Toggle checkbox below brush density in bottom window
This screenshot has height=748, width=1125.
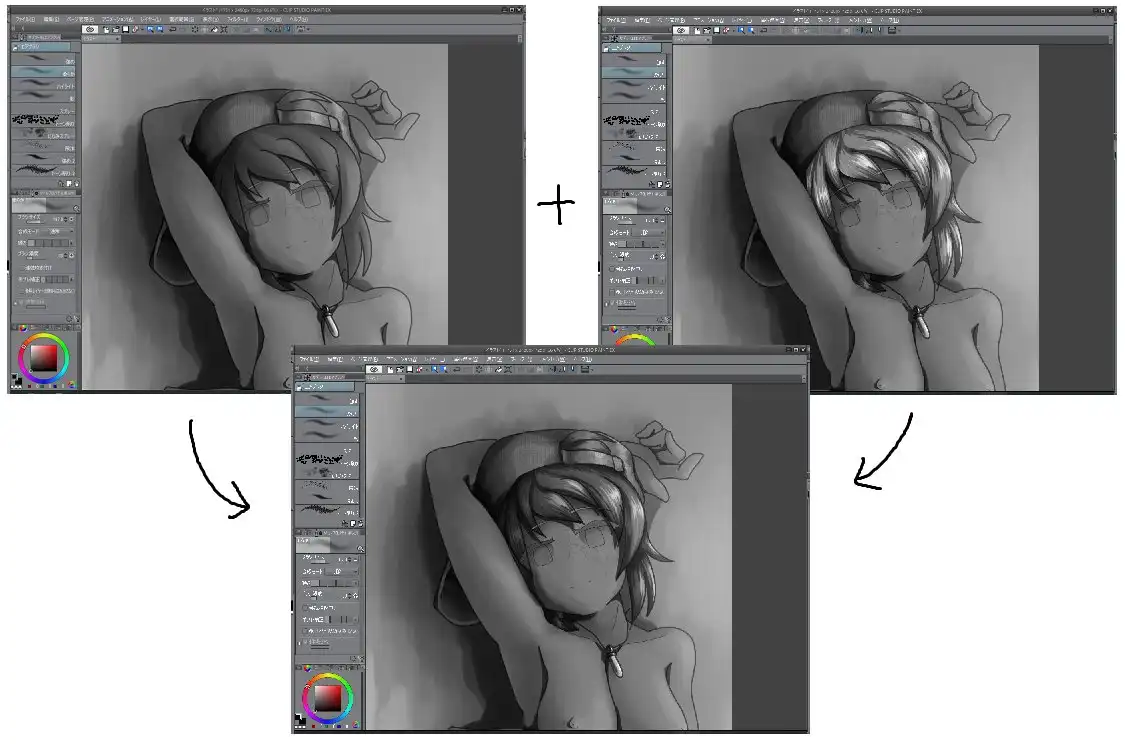pyautogui.click(x=304, y=607)
